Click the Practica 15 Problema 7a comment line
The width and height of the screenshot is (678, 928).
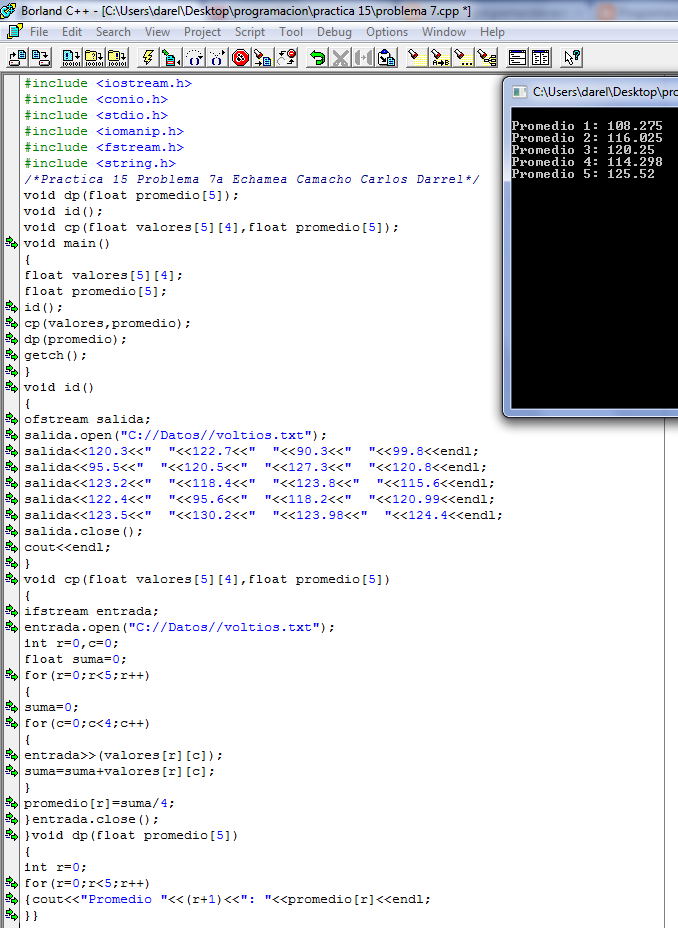point(251,179)
